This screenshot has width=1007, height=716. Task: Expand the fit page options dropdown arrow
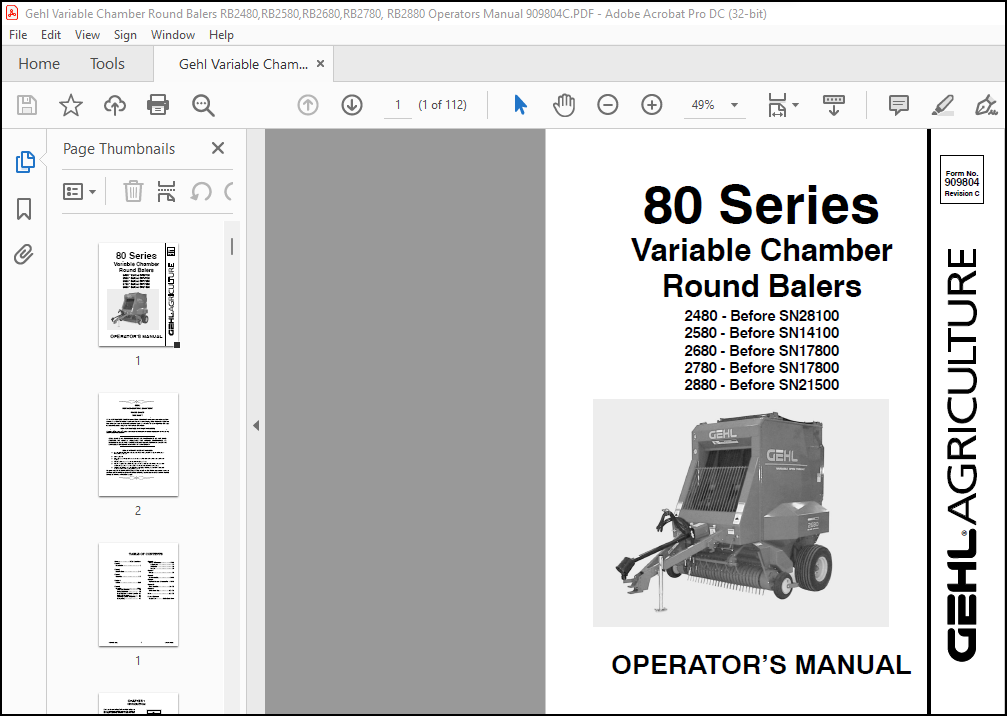tap(795, 105)
